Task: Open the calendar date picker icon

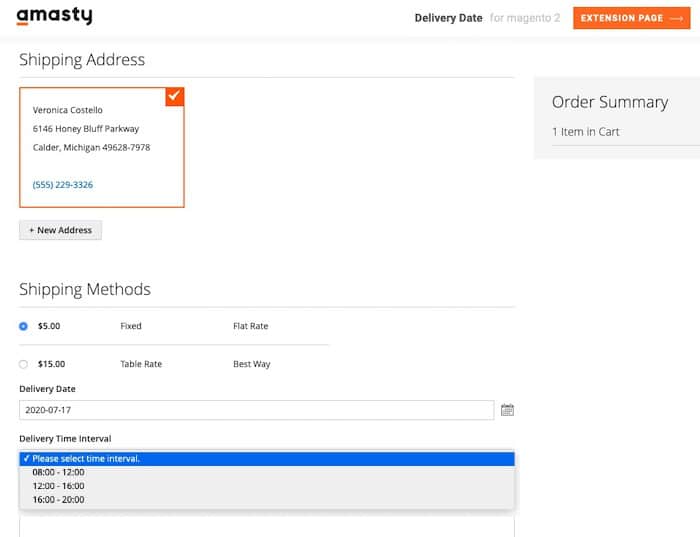Action: tap(507, 410)
